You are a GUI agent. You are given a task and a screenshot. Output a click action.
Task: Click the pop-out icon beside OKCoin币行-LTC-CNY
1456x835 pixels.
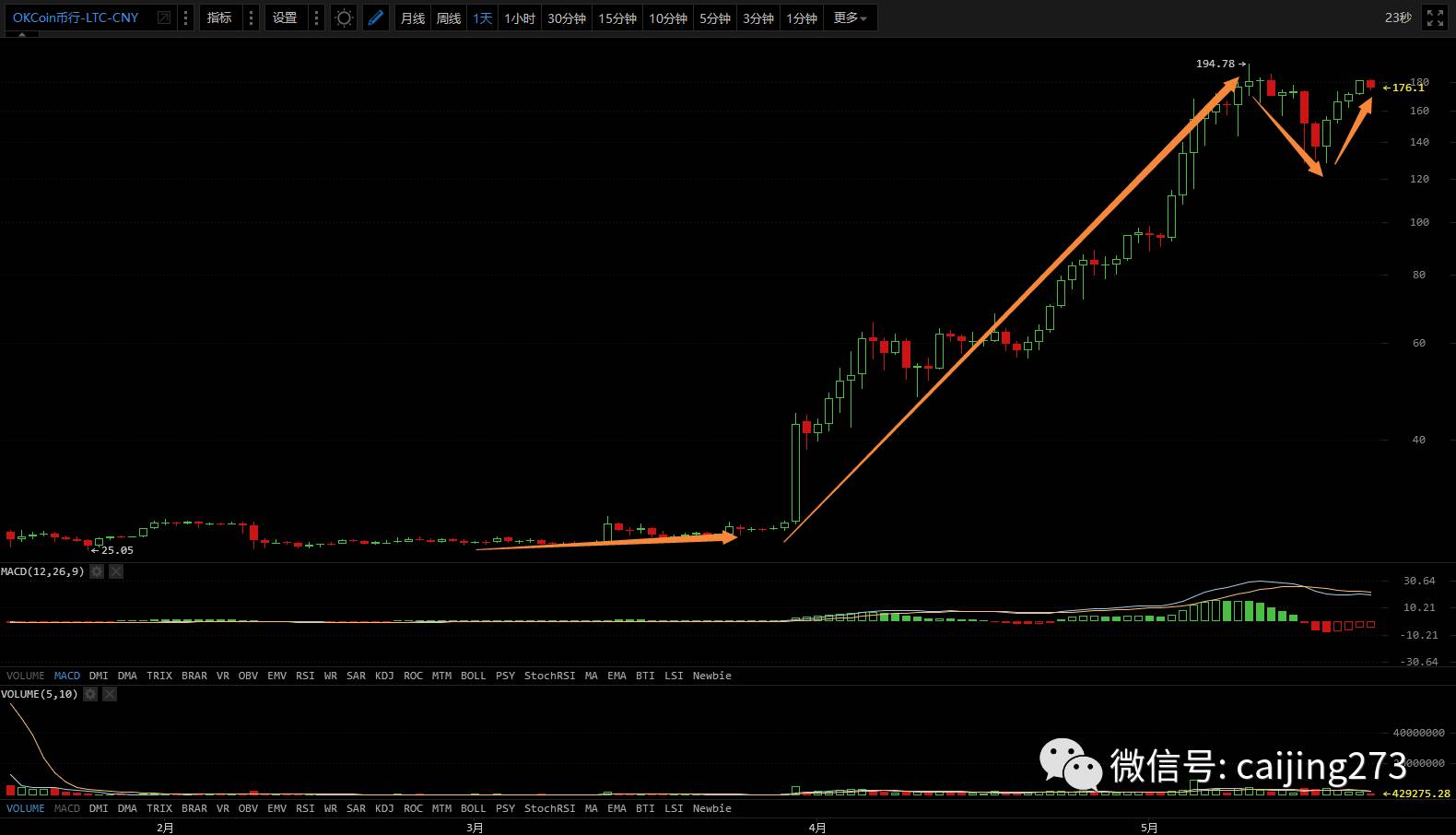click(163, 18)
